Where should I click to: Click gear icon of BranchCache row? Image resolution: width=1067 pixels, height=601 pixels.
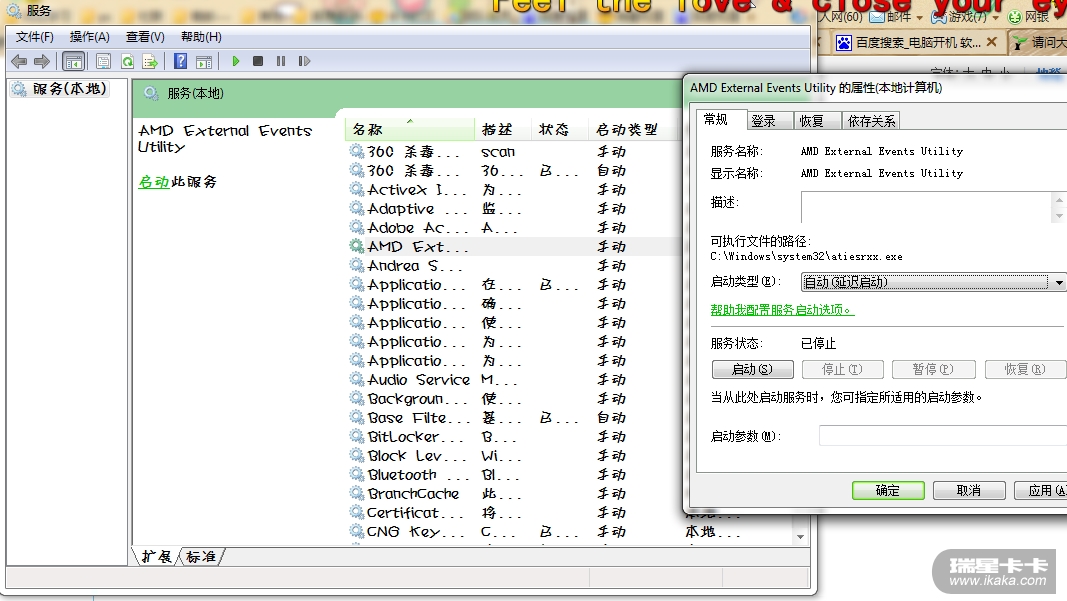pyautogui.click(x=357, y=493)
